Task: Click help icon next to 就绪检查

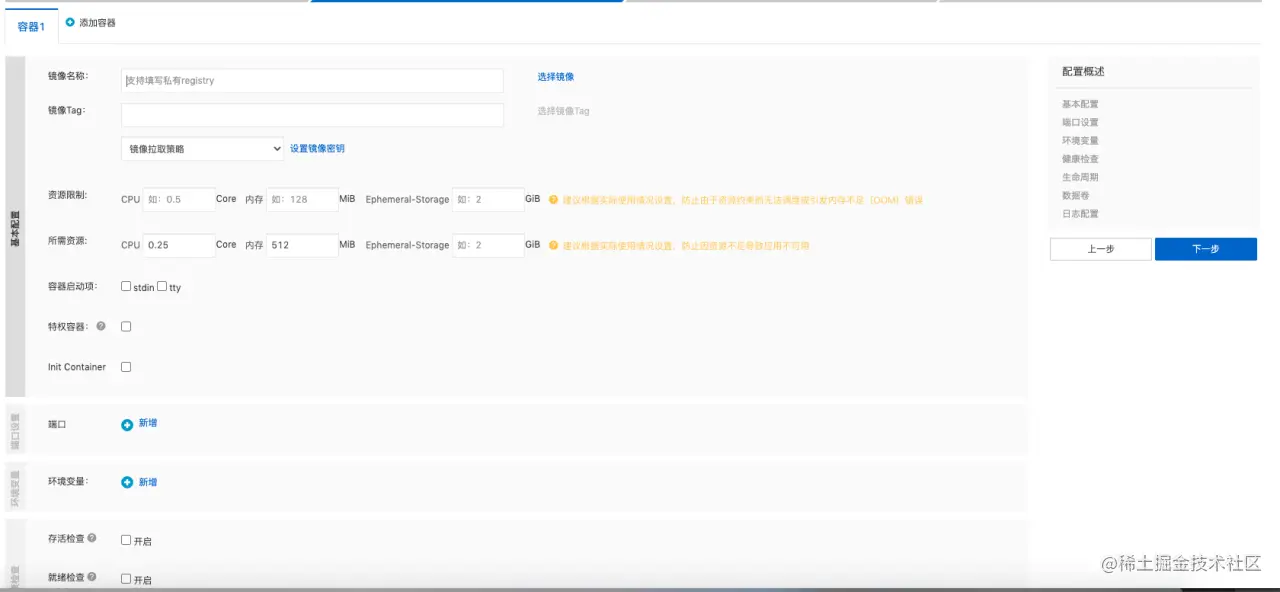Action: tap(92, 577)
